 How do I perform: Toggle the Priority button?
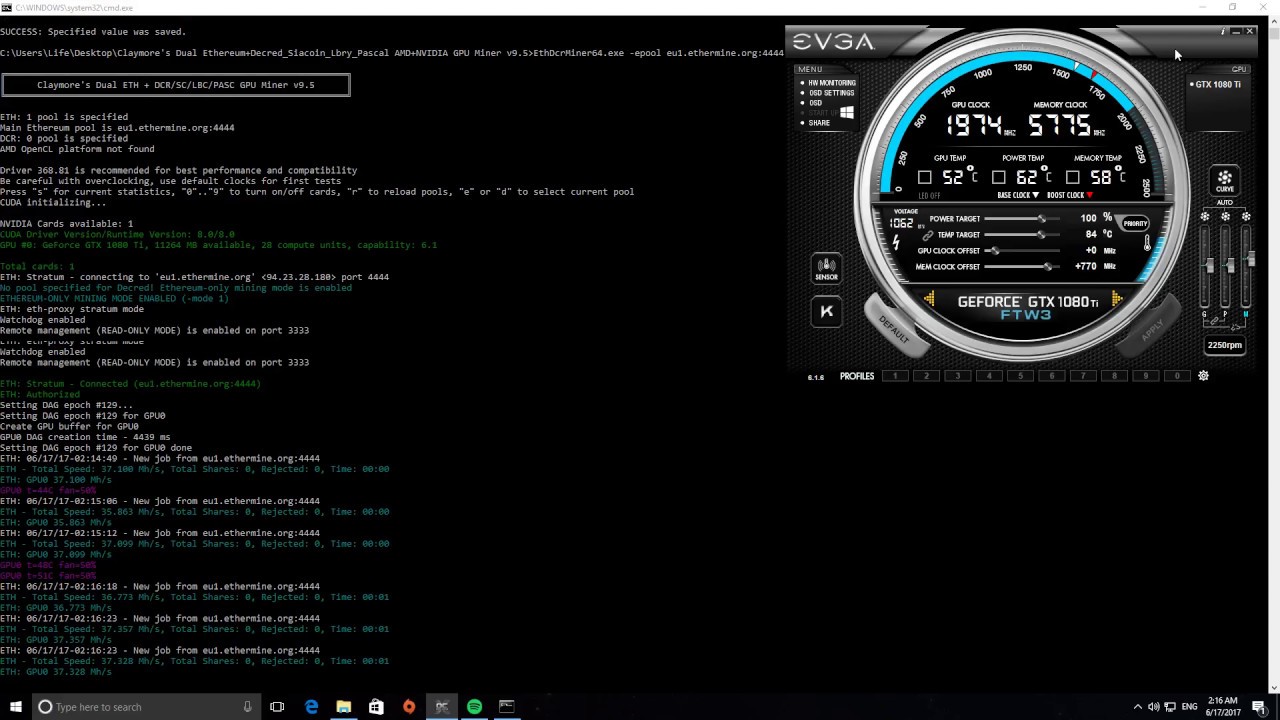click(1135, 223)
